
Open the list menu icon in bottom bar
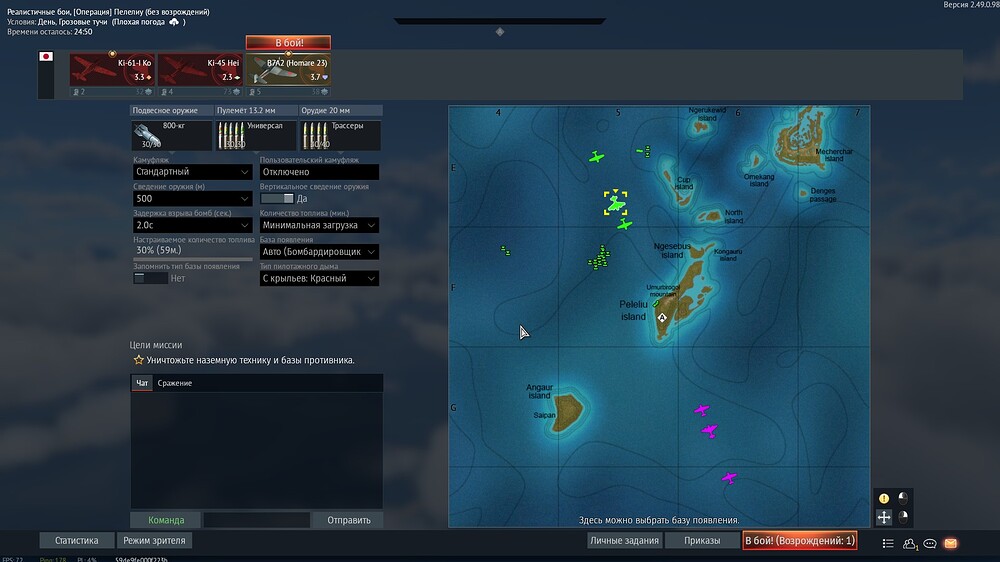point(889,543)
